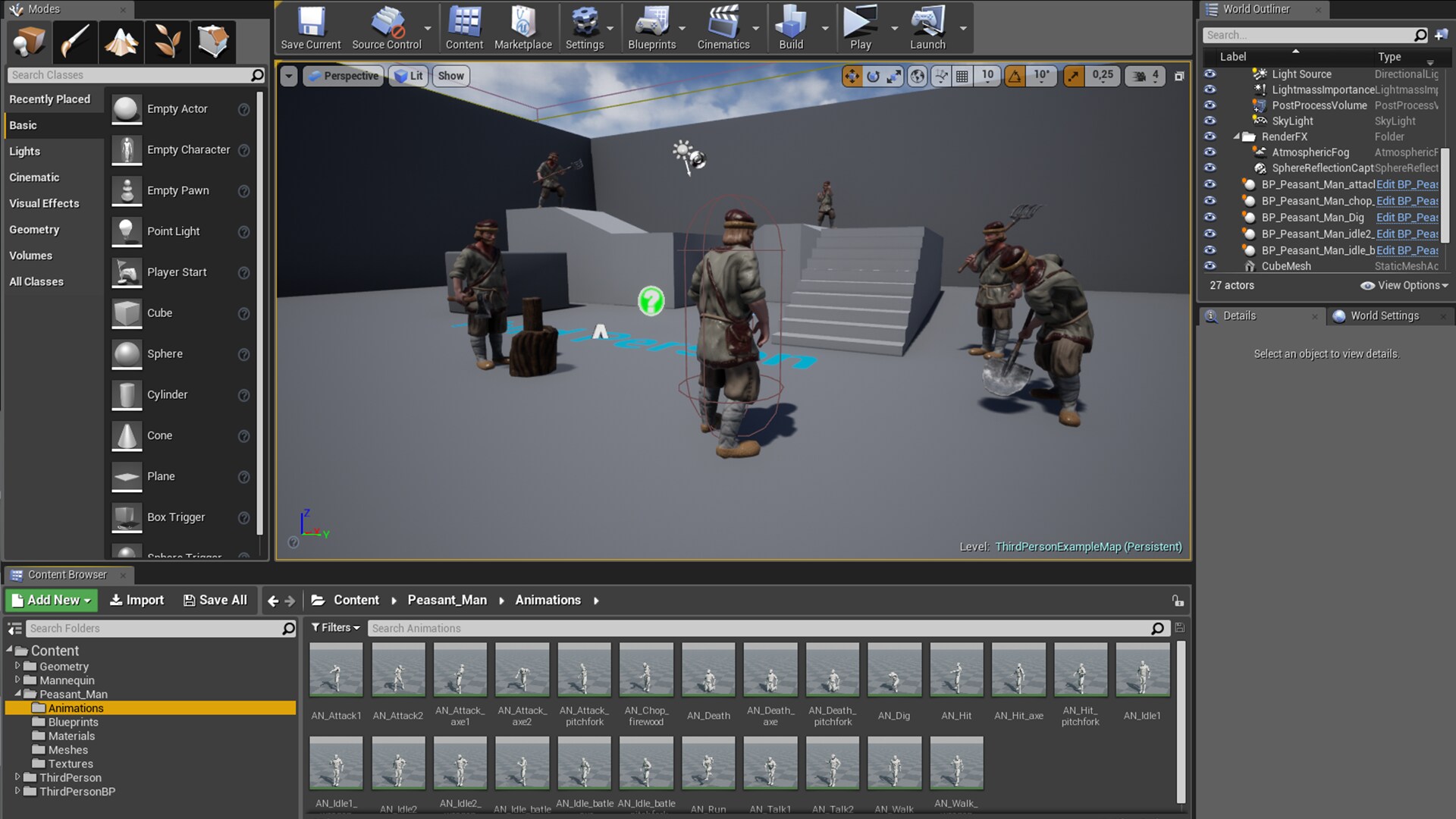Hide the AtmosphericFog actor
Viewport: 1456px width, 819px height.
pos(1211,152)
